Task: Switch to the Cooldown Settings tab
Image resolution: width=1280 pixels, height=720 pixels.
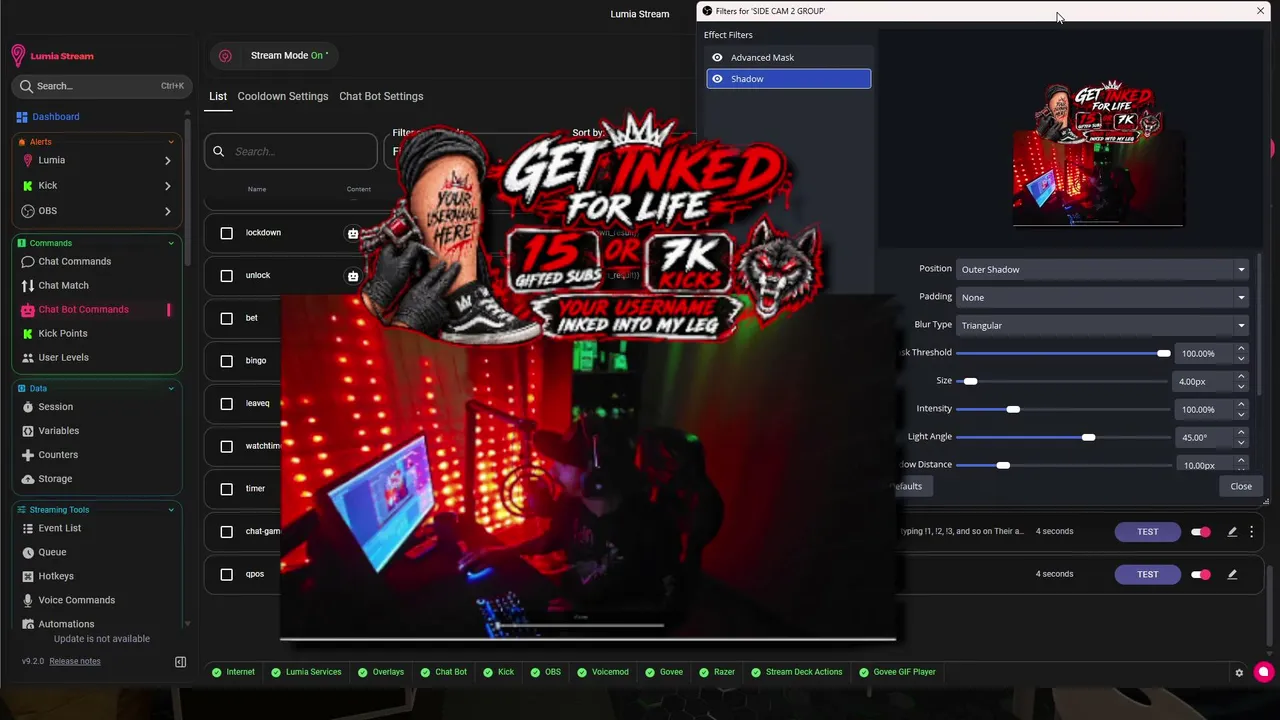Action: point(283,97)
